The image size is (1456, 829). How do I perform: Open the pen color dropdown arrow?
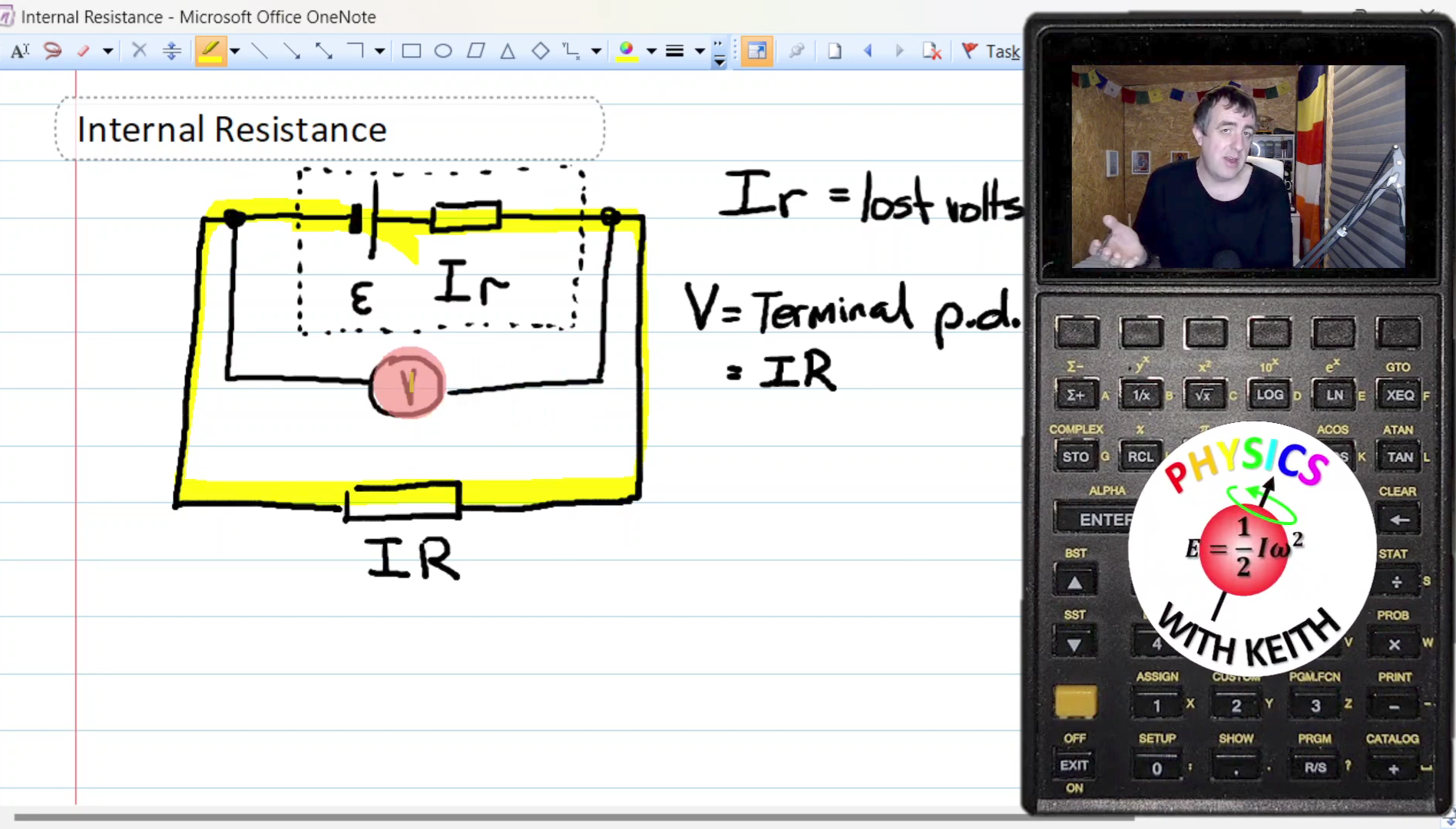pyautogui.click(x=650, y=51)
